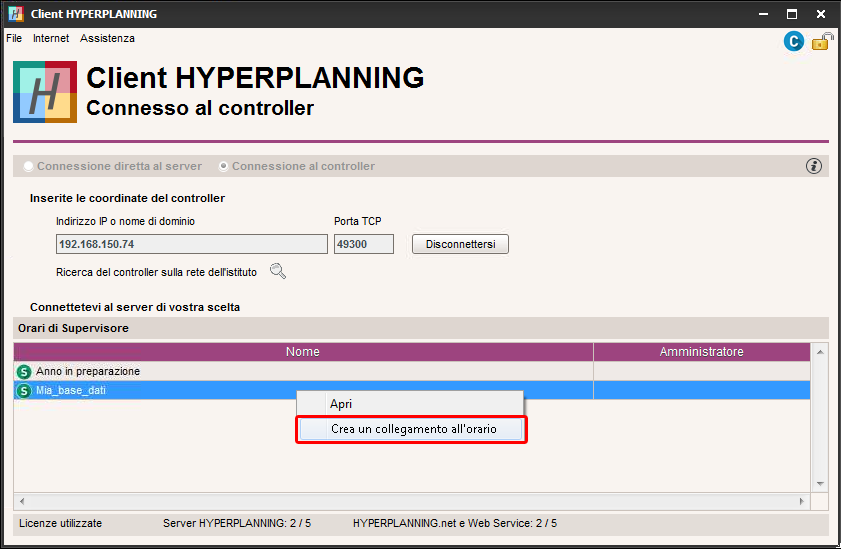Click the Amministratore column header
Screen dimensions: 841x549
tap(702, 352)
